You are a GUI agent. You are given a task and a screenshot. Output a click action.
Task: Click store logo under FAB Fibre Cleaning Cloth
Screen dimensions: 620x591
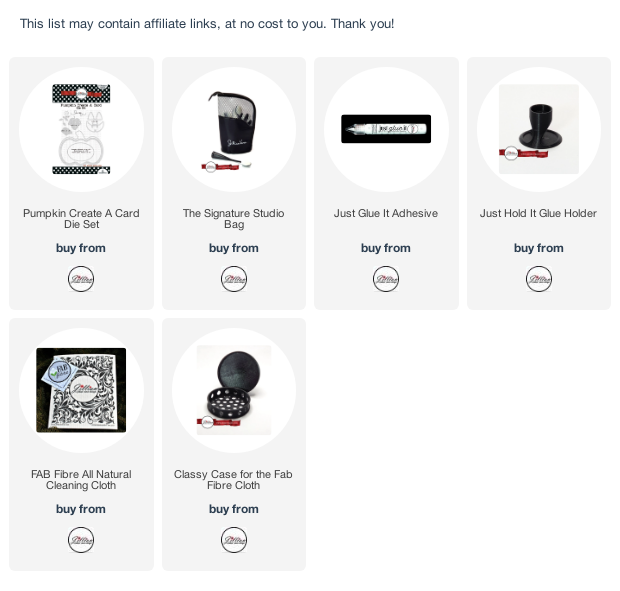[81, 540]
